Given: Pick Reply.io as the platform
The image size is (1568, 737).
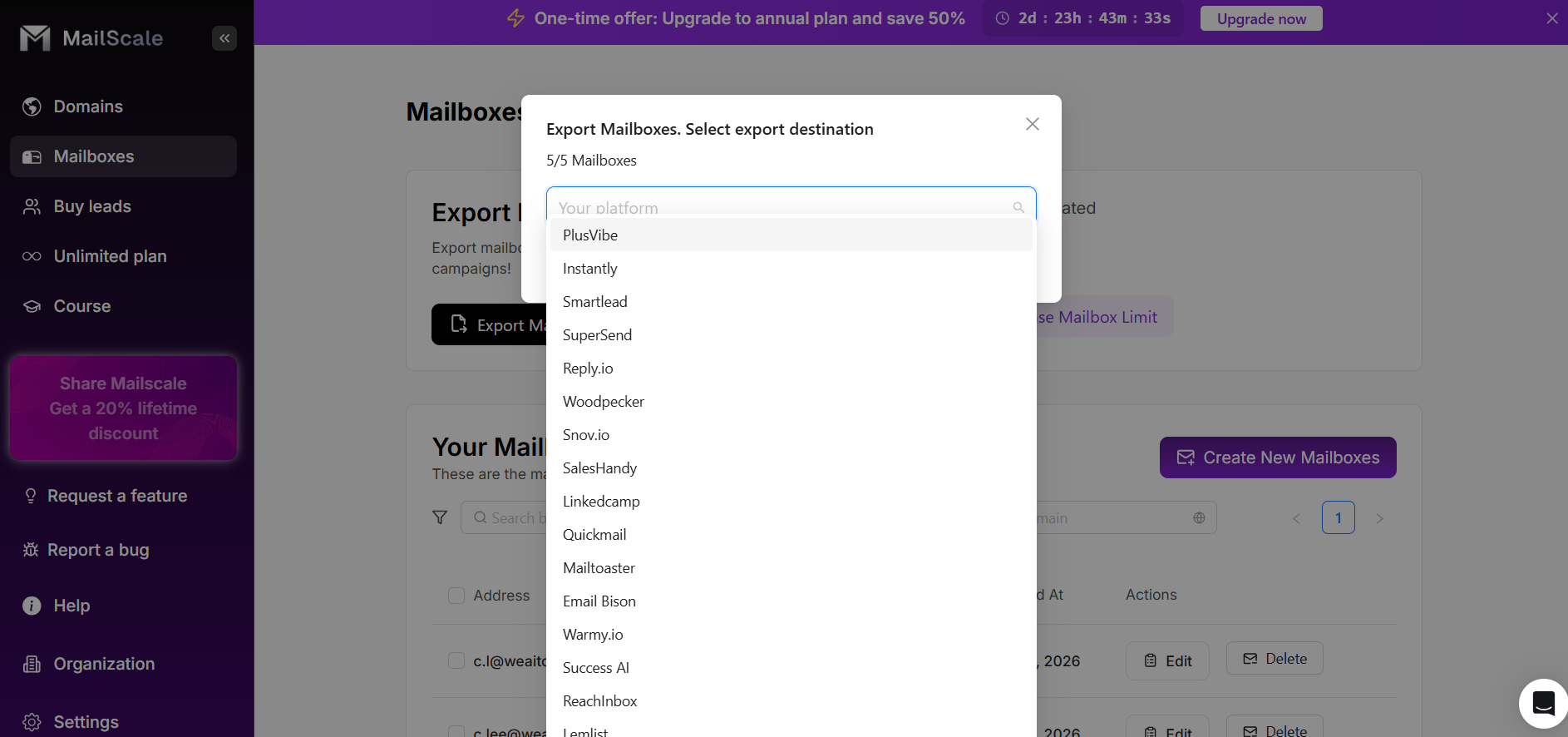Looking at the screenshot, I should (x=791, y=368).
